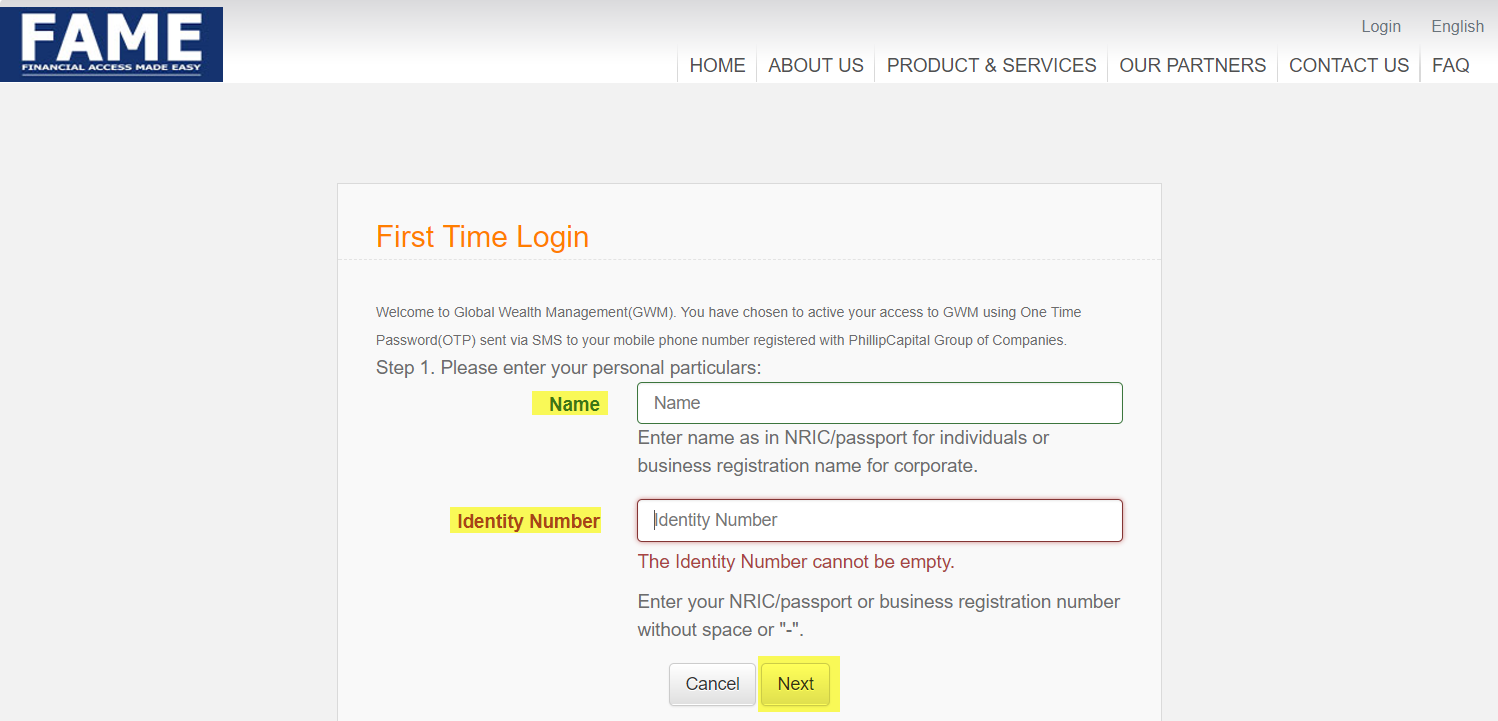Click the Step 1 personal particulars text
The width and height of the screenshot is (1498, 721).
pyautogui.click(x=568, y=368)
